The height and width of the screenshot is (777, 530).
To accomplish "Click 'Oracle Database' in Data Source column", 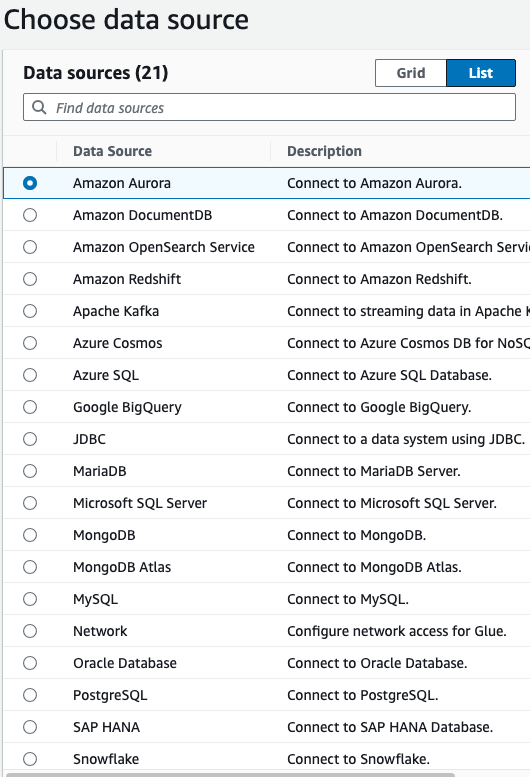I will click(125, 663).
